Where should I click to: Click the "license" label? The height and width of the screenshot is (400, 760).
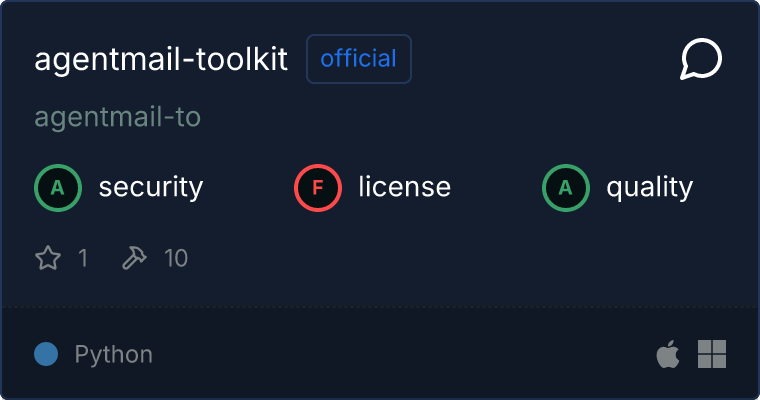tap(404, 187)
